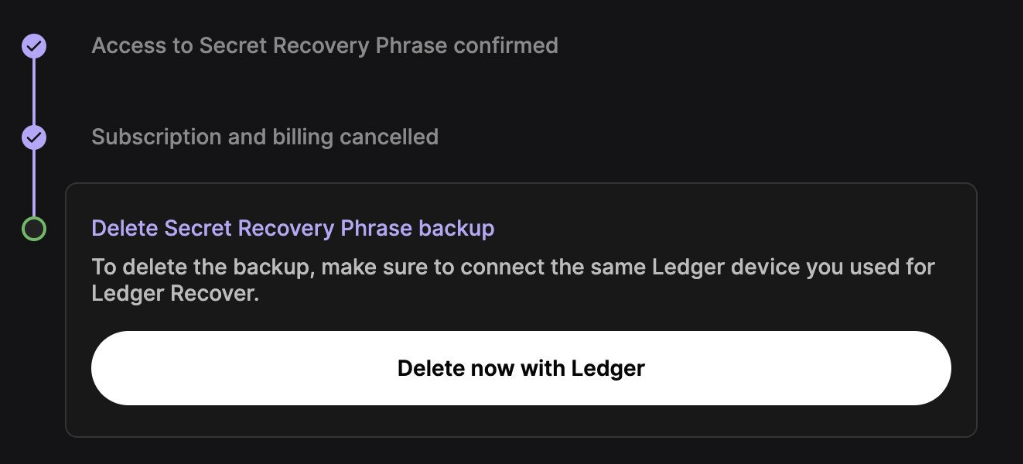Viewport: 1023px width, 464px height.
Task: Select the empty green circle step indicator
Action: coord(34,229)
